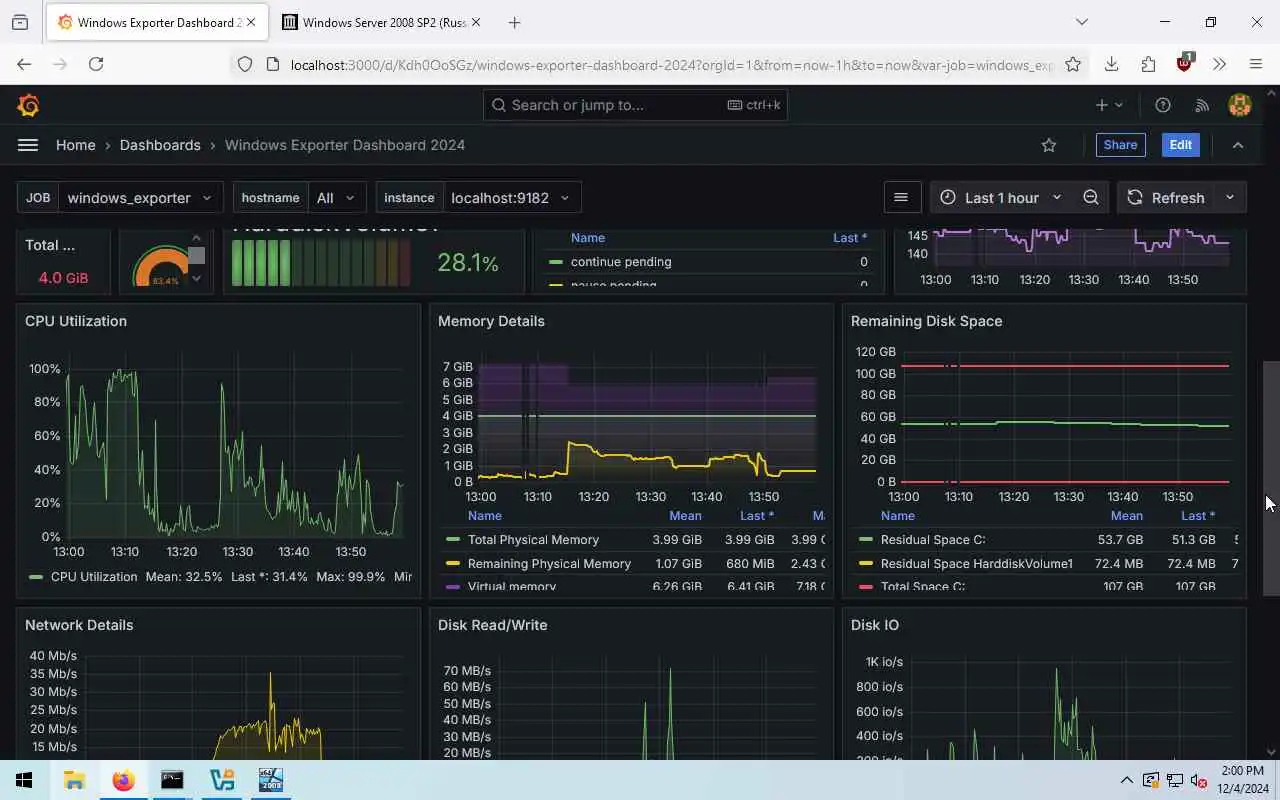List all tabs dropdown arrow
This screenshot has width=1280, height=800.
(x=1081, y=22)
